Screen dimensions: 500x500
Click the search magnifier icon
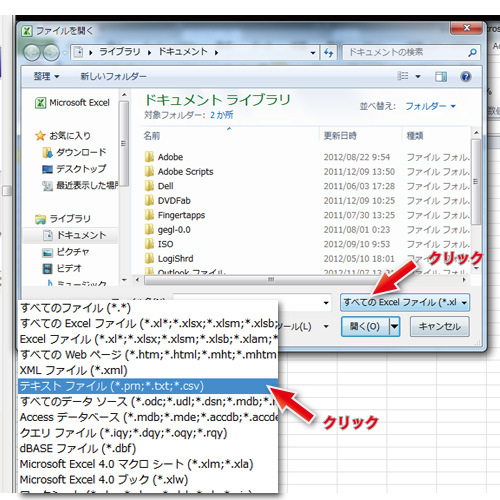472,52
